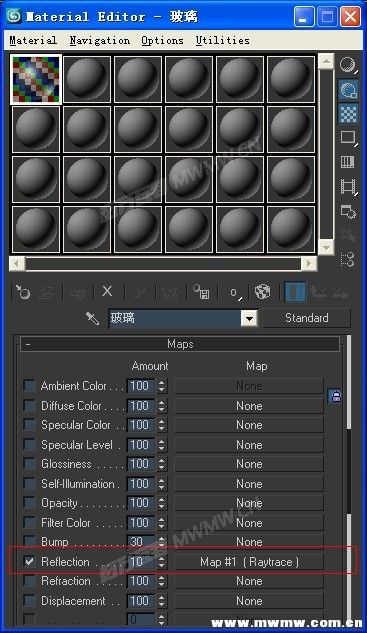Image resolution: width=367 pixels, height=633 pixels.
Task: Enable the Refraction map checkbox
Action: point(29,581)
